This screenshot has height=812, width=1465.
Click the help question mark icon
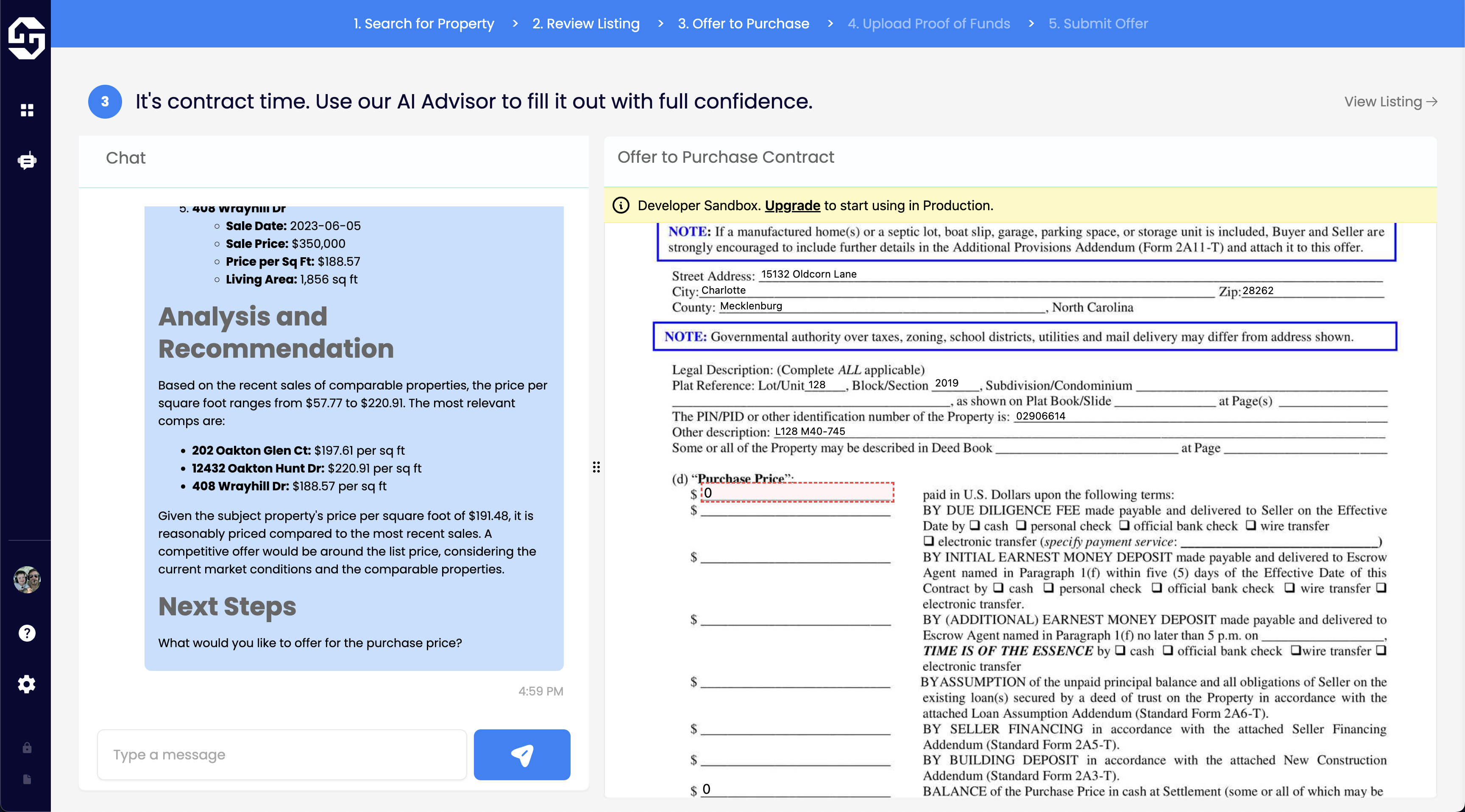(x=27, y=633)
